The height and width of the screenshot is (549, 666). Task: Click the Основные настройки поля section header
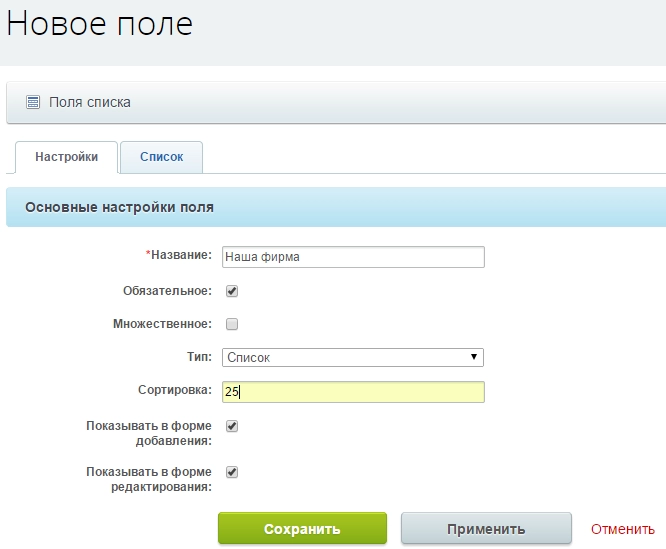[x=119, y=208]
